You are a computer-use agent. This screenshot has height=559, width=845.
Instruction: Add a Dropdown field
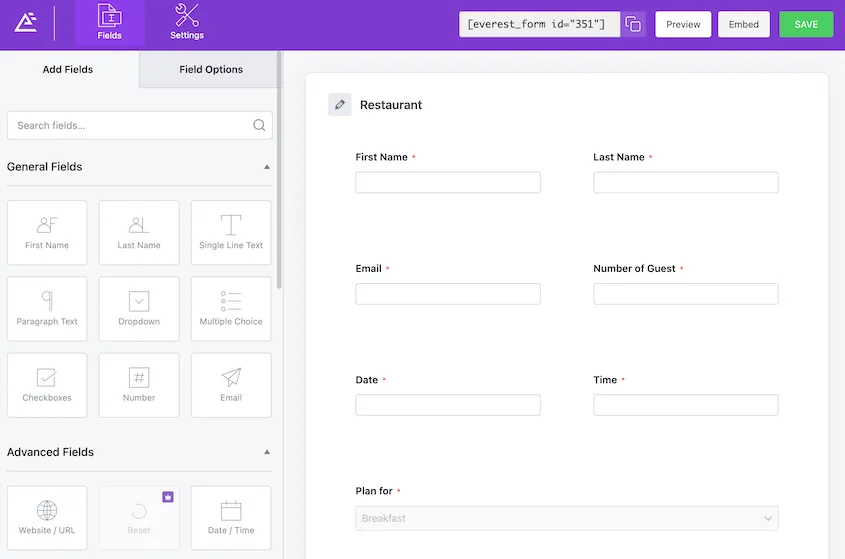pos(139,309)
